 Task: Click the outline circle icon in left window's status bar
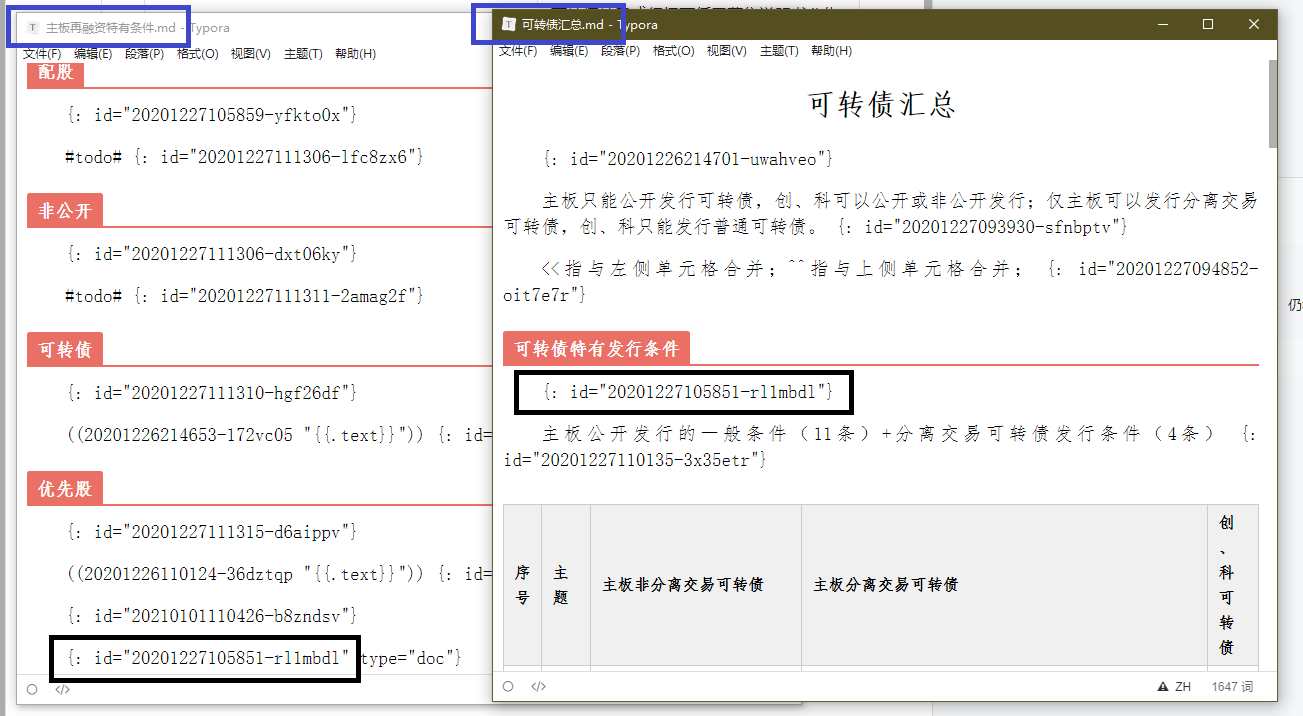tap(31, 689)
